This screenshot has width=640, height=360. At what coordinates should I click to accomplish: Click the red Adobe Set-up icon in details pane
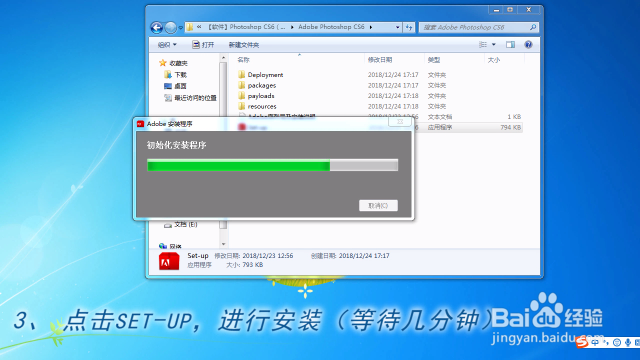(169, 261)
